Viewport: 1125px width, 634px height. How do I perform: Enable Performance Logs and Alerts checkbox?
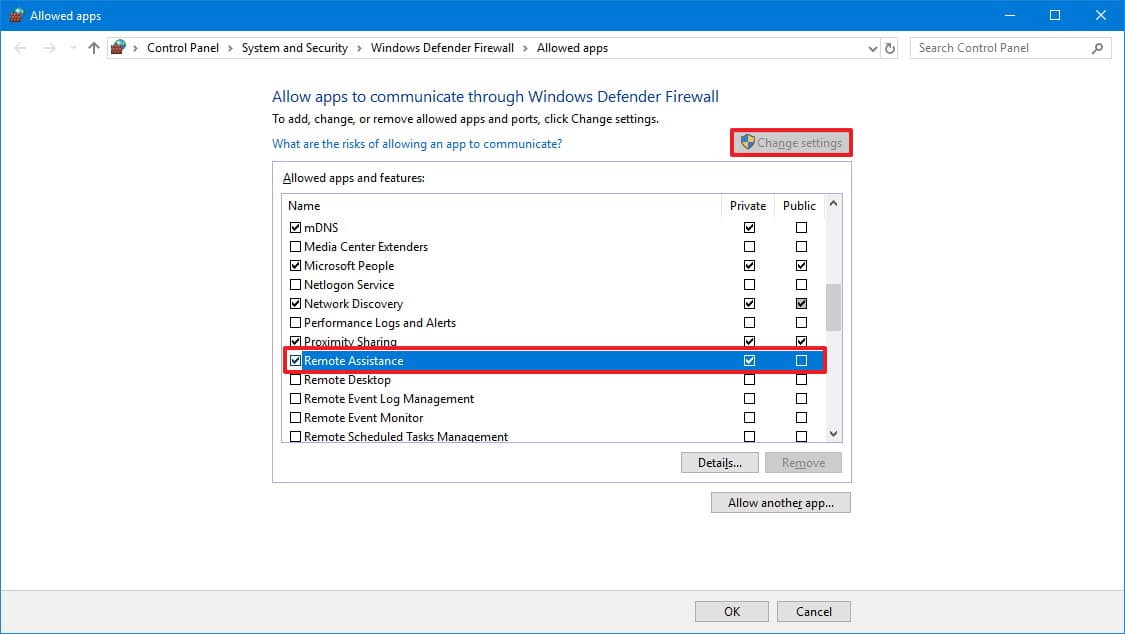295,323
